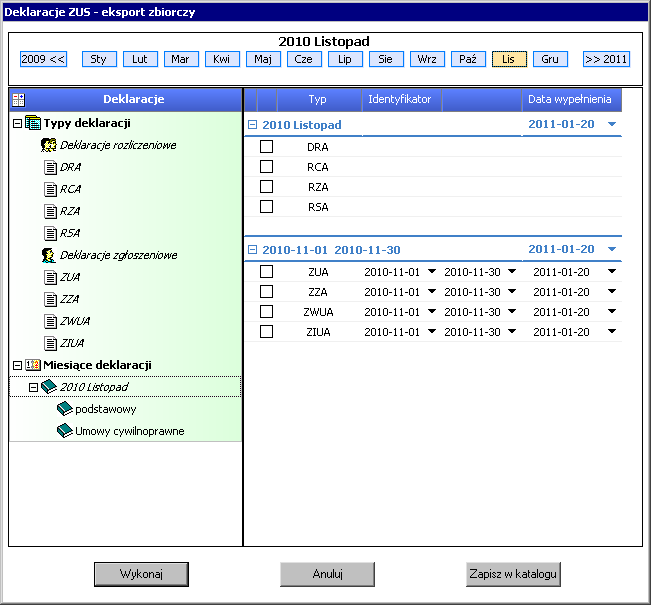The height and width of the screenshot is (605, 651).
Task: Select Deklaracje rozliczeniowe tree item
Action: click(118, 145)
